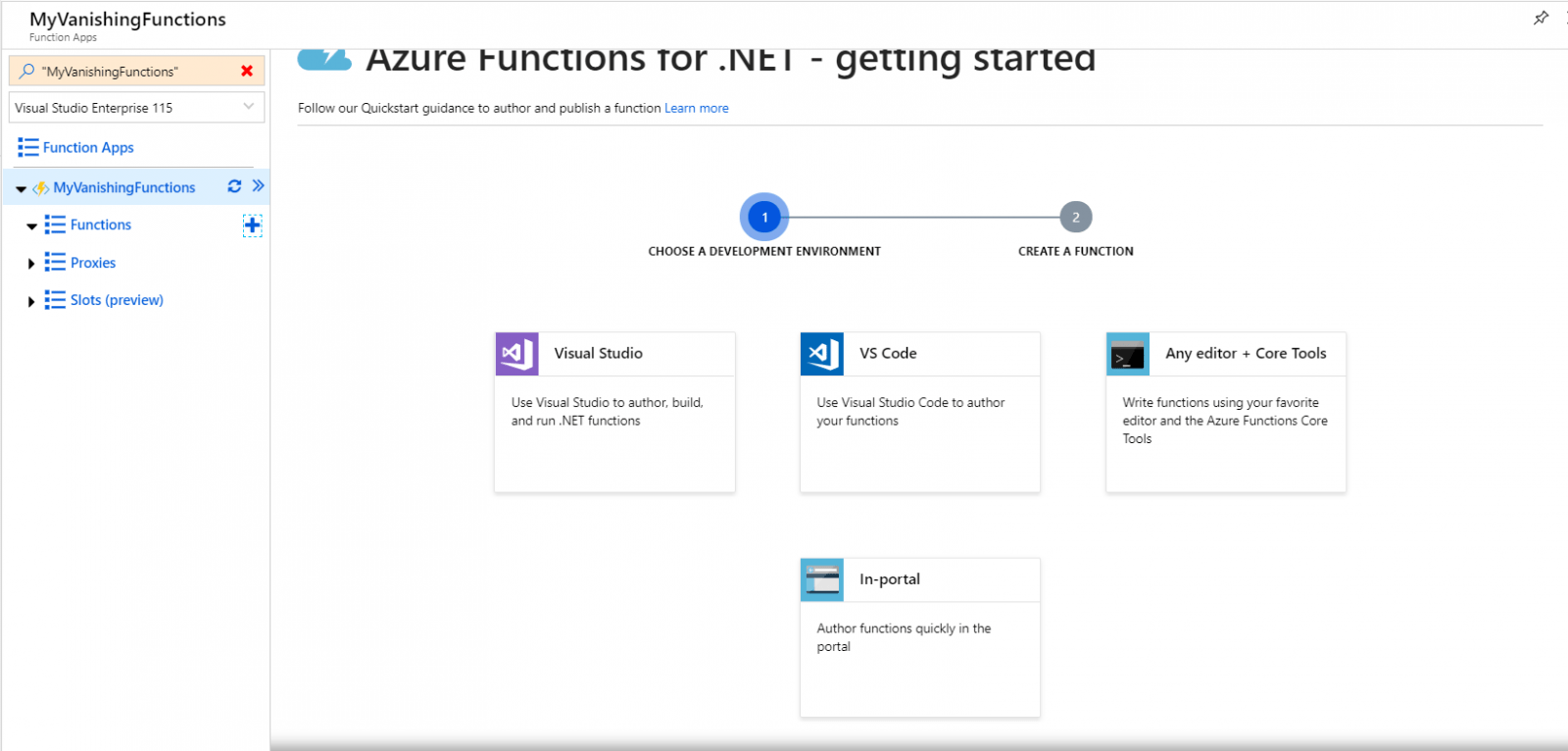Image resolution: width=1568 pixels, height=751 pixels.
Task: Focus the search field containing "MyVanishingFunctions"
Action: click(x=136, y=71)
